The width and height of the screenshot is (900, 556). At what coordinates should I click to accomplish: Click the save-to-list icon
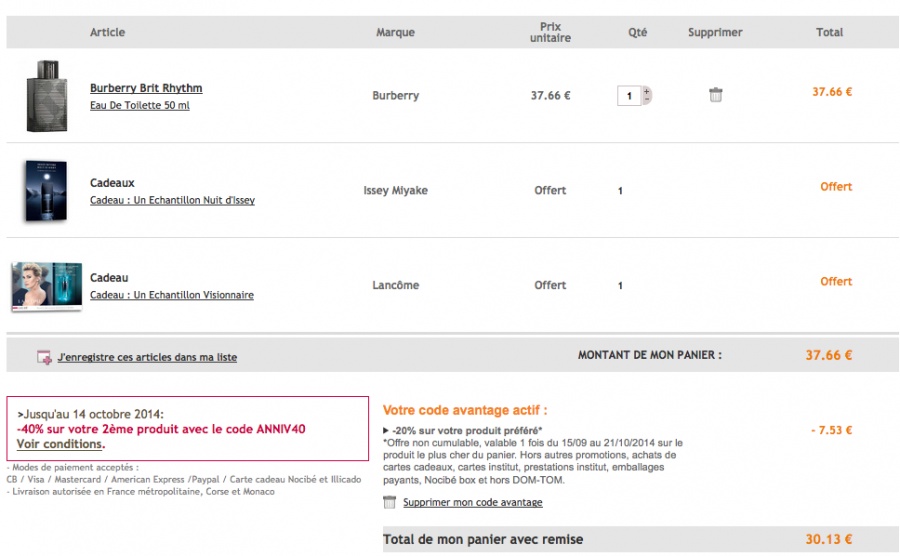(x=44, y=357)
